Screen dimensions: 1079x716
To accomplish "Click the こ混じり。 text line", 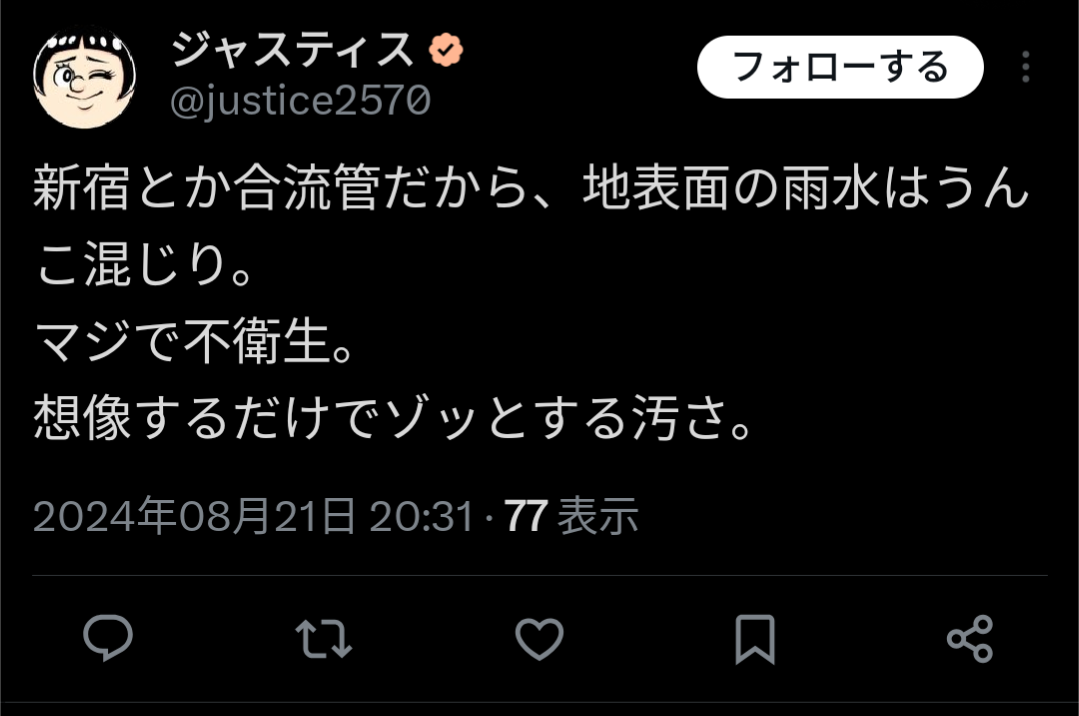I will (x=145, y=264).
